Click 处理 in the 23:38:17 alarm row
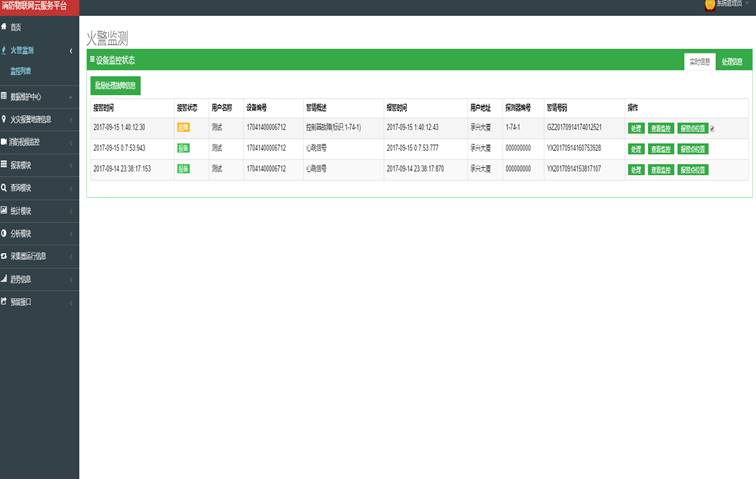The height and width of the screenshot is (479, 756). pyautogui.click(x=636, y=169)
